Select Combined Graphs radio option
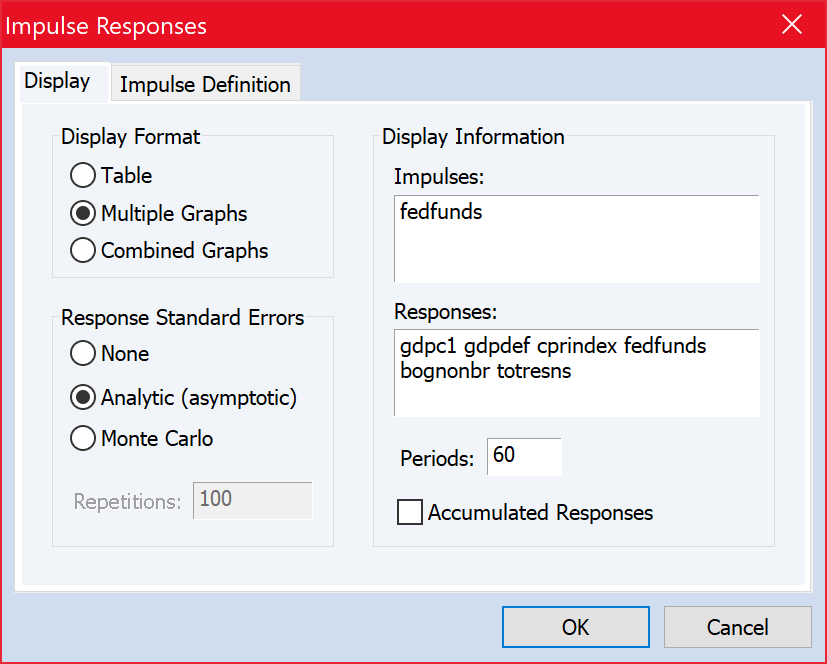Viewport: 827px width, 664px height. 83,250
